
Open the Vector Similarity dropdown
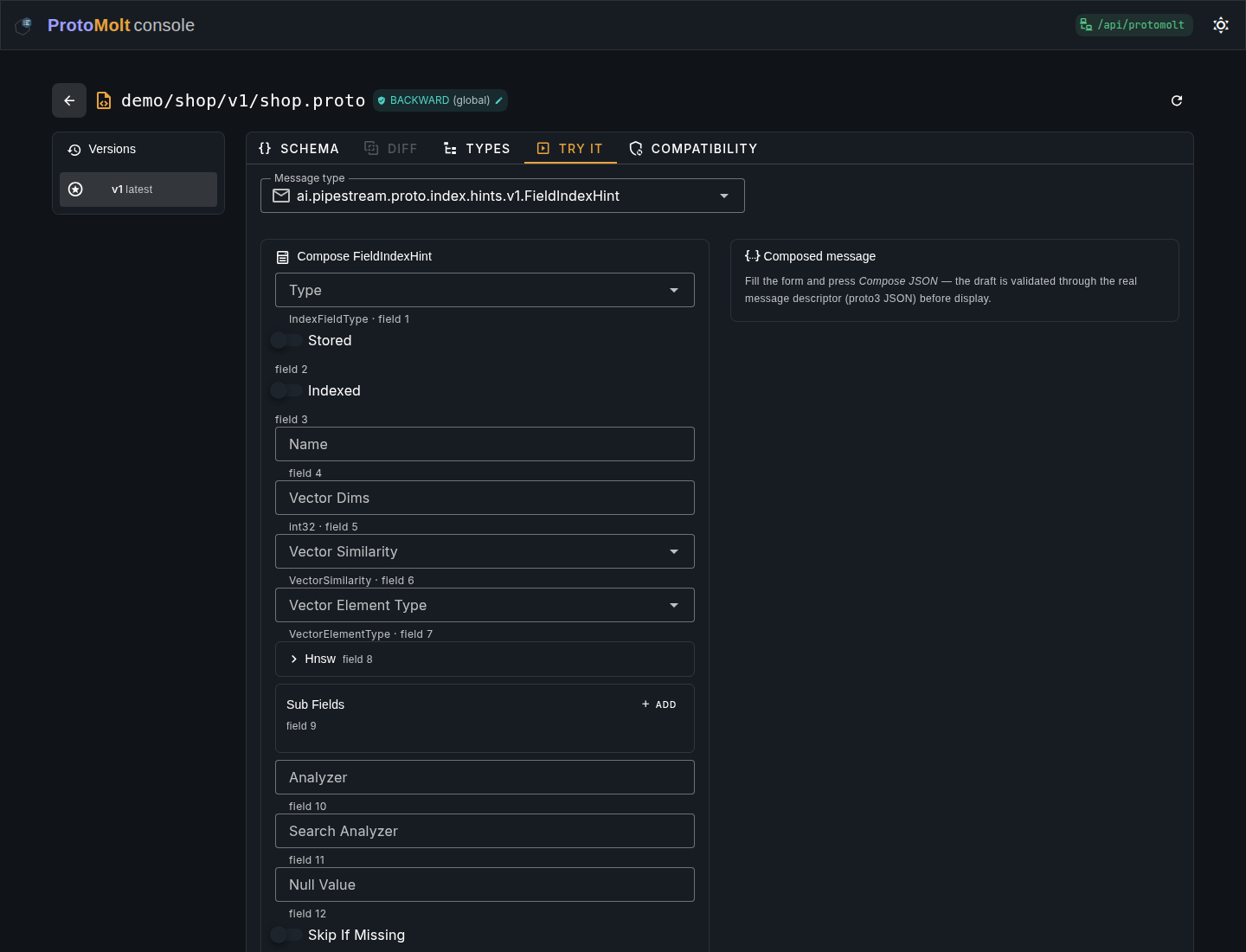(x=485, y=551)
